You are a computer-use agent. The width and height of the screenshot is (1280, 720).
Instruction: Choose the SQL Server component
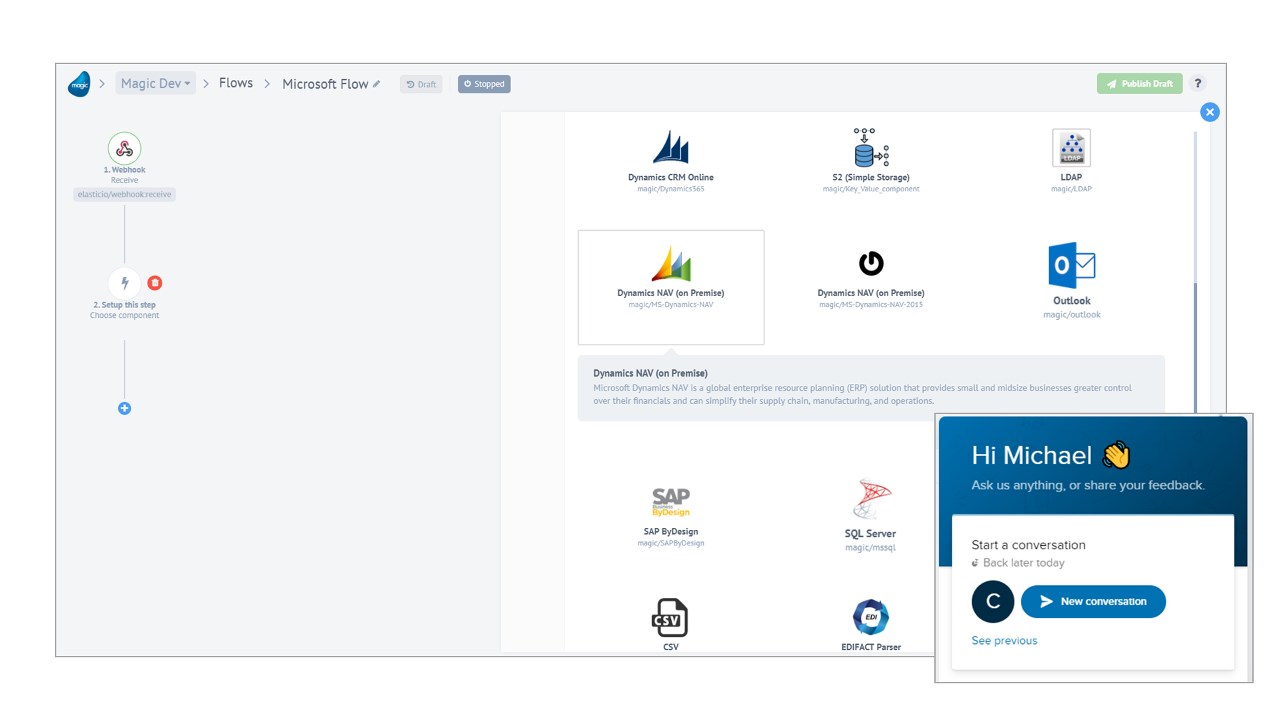871,515
